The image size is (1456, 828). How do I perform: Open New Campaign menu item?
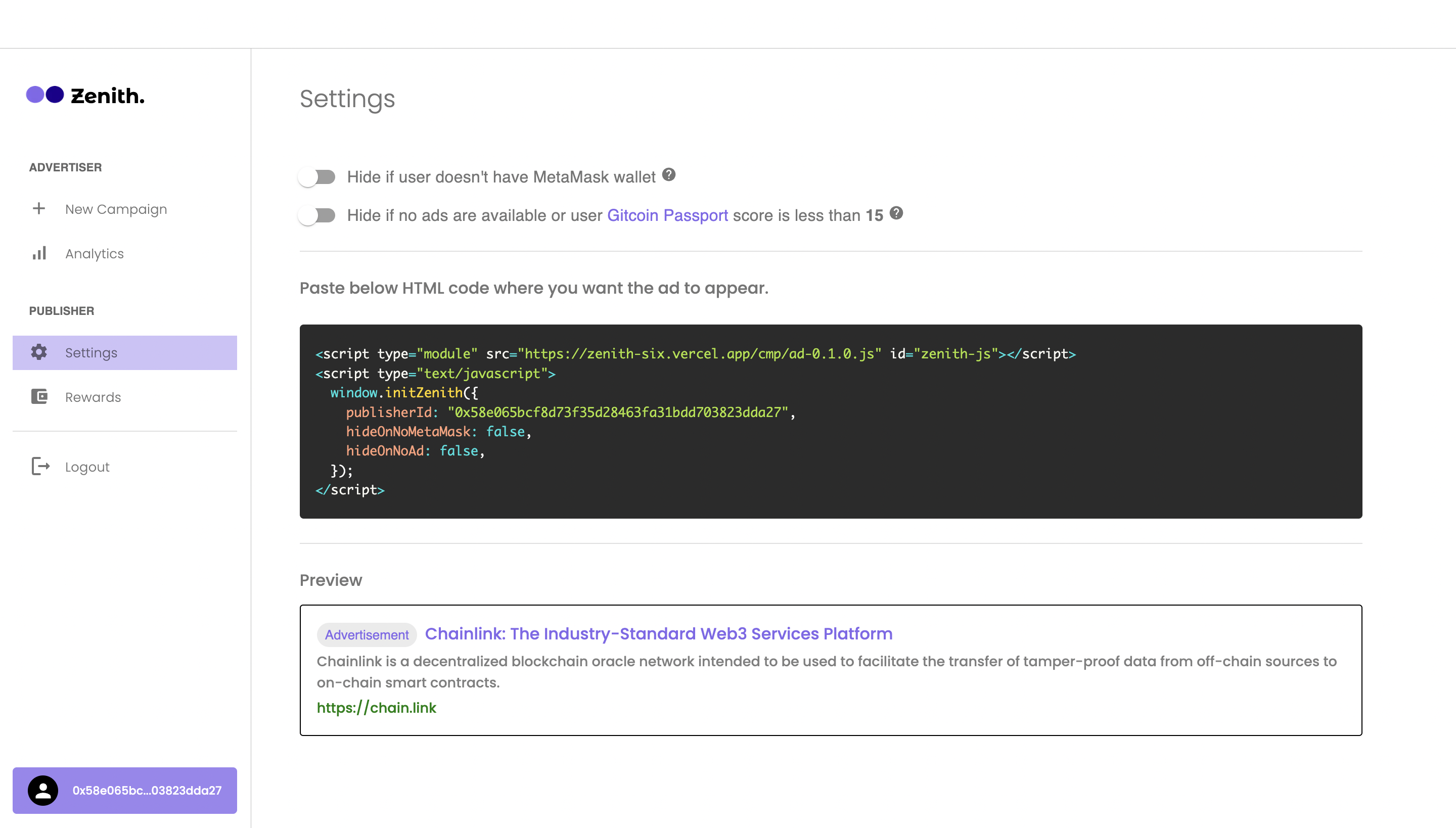tap(116, 209)
